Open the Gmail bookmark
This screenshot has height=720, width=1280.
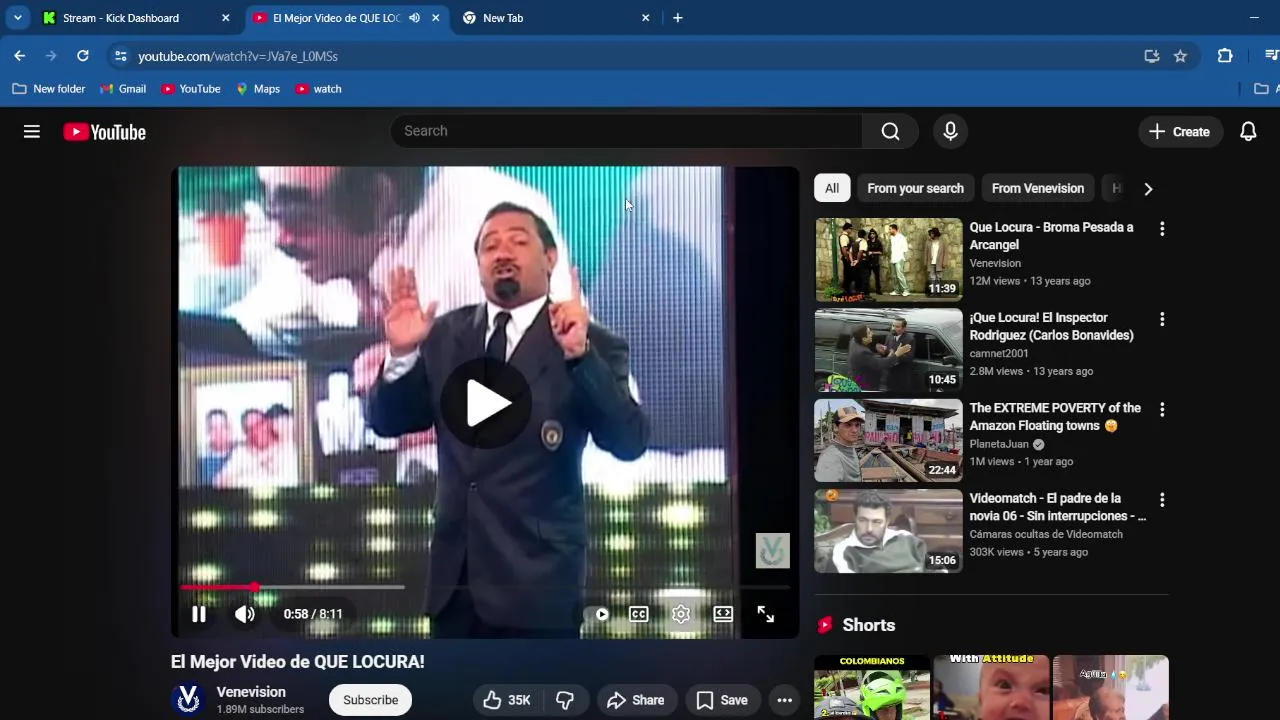[123, 89]
